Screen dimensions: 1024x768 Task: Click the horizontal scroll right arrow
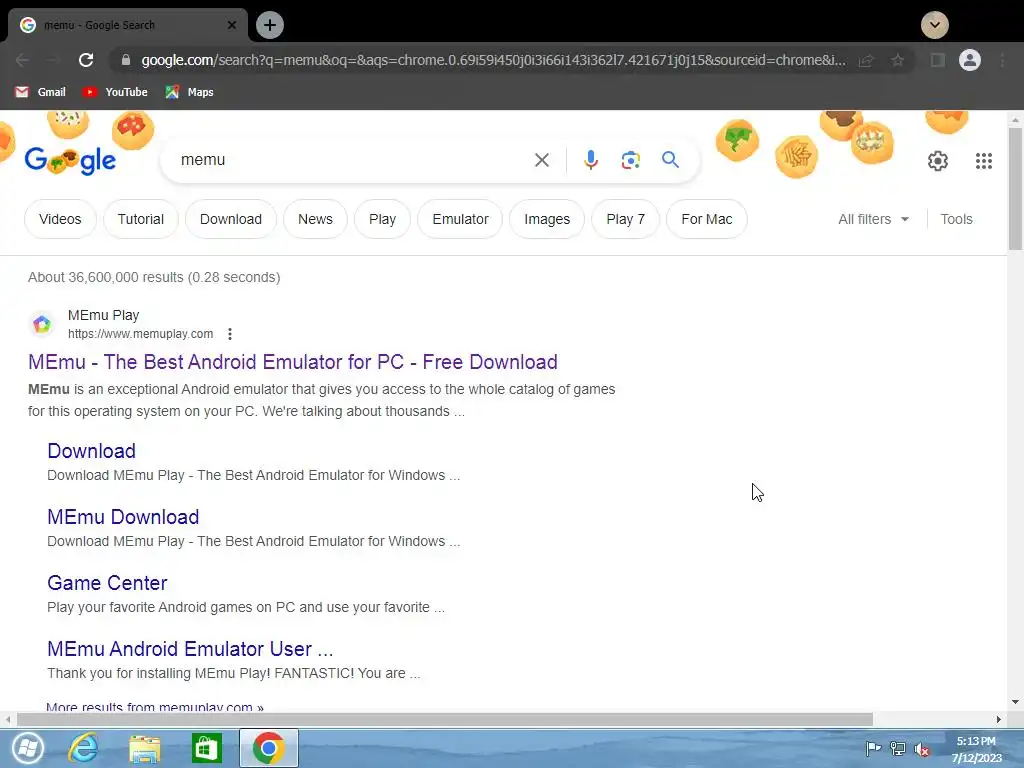tap(998, 719)
